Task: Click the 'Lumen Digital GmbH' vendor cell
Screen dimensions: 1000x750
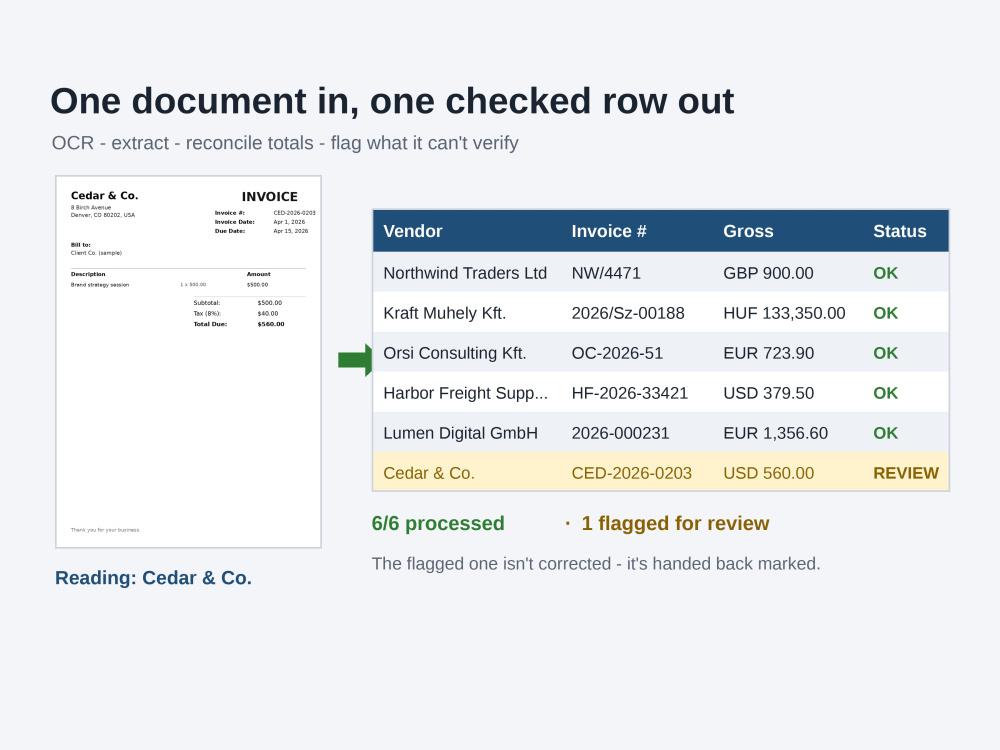Action: (x=460, y=433)
